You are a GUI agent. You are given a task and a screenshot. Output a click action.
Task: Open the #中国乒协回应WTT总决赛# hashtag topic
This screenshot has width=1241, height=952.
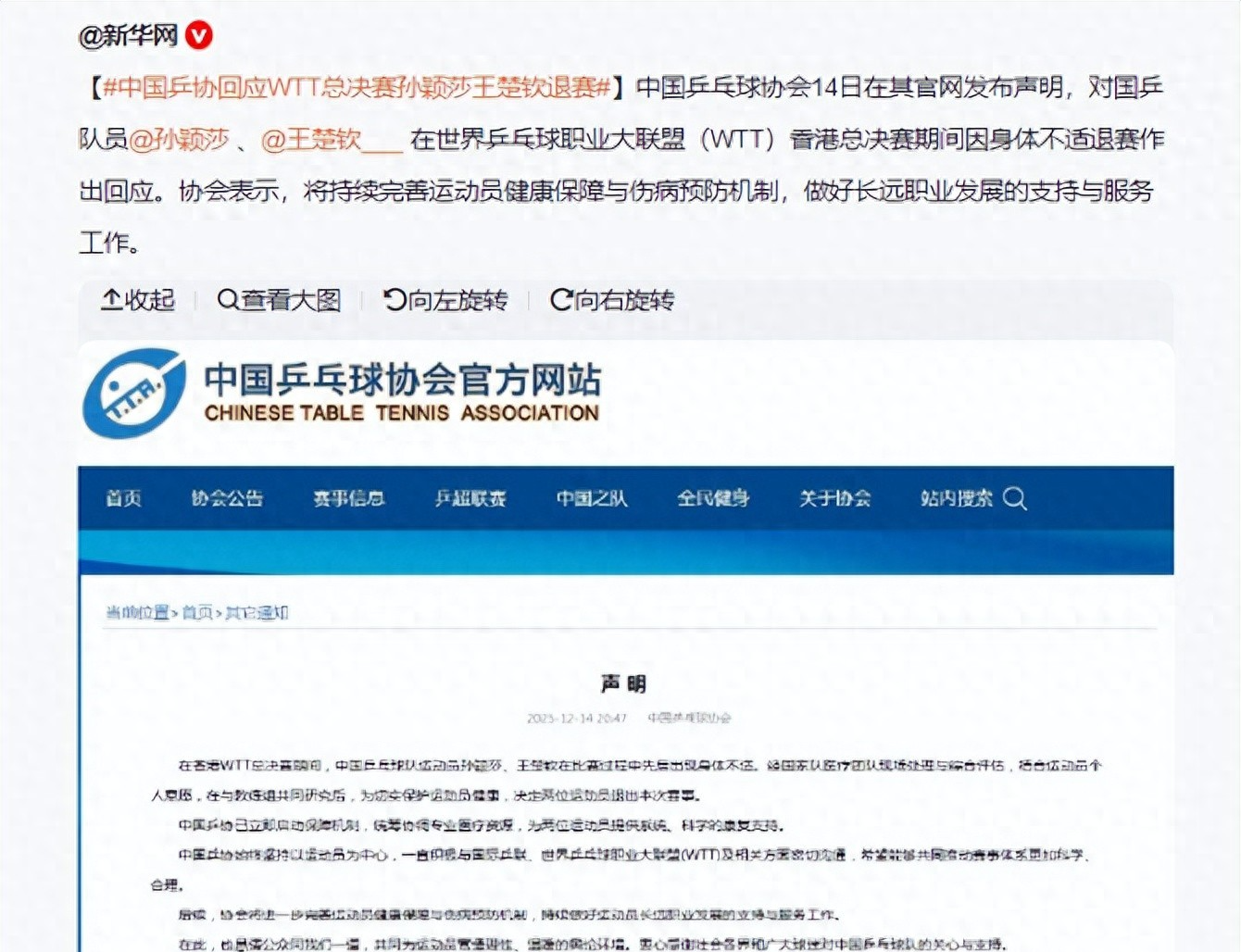click(357, 87)
